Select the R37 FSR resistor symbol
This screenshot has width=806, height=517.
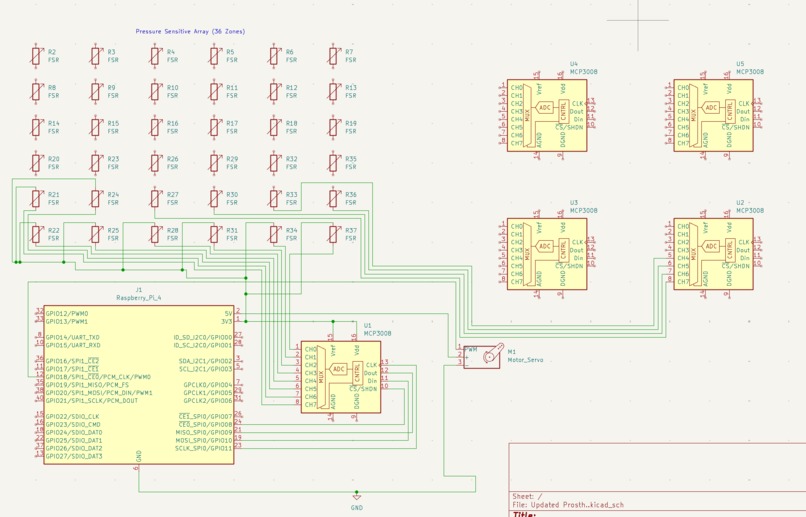tap(333, 234)
